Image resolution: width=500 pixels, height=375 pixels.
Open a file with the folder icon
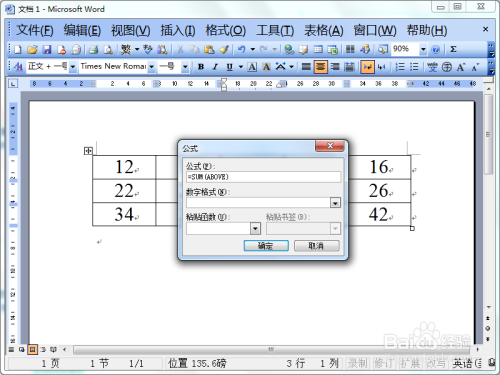[32, 50]
